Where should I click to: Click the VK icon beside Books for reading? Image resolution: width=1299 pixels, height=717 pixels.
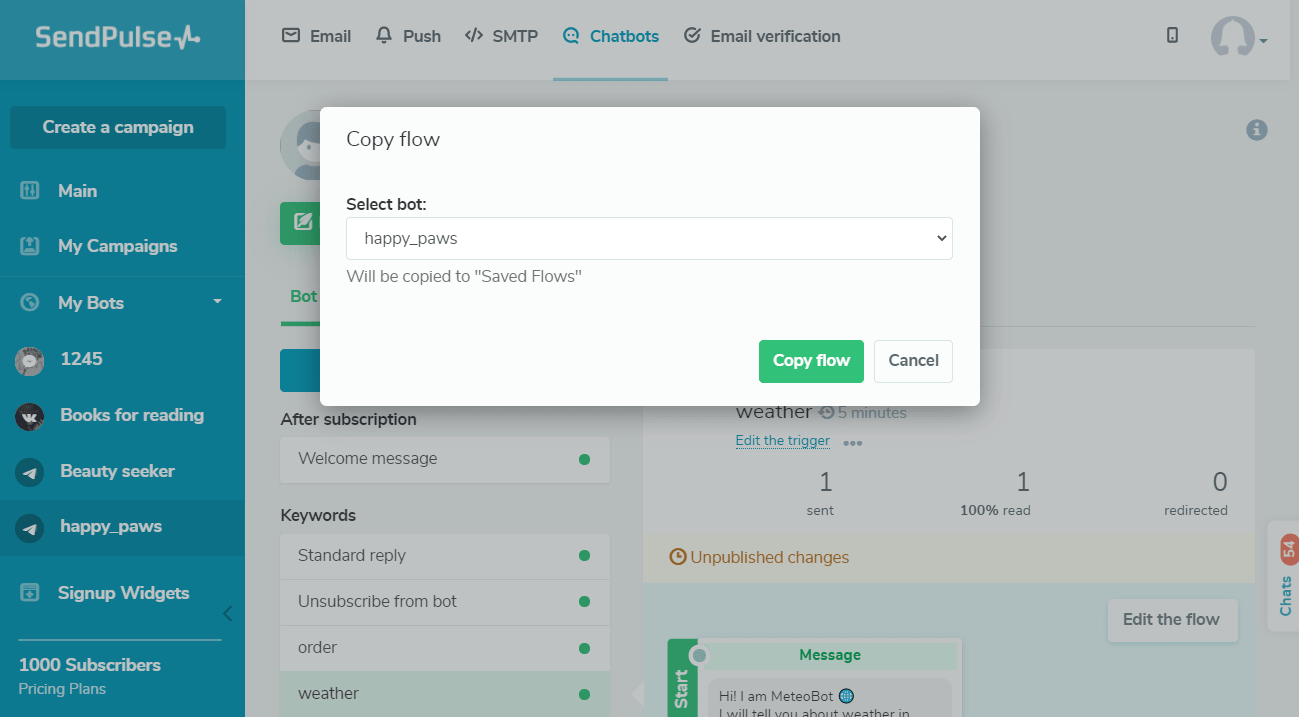[x=30, y=416]
